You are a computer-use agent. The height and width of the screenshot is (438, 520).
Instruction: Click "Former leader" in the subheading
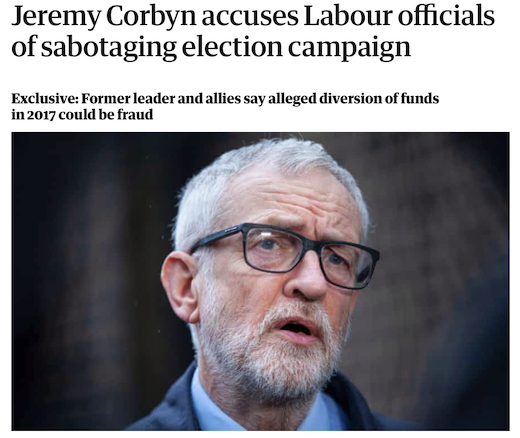[x=128, y=98]
